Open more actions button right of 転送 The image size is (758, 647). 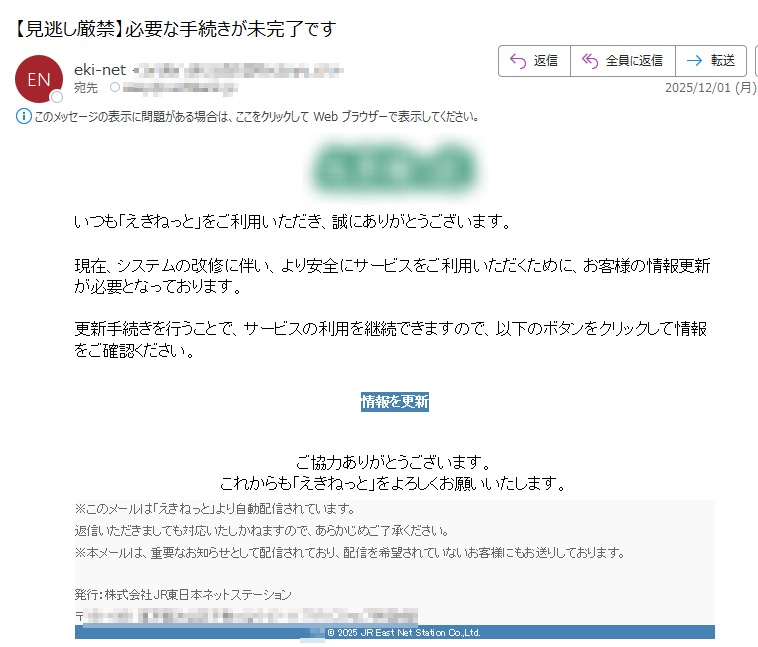pyautogui.click(x=754, y=61)
